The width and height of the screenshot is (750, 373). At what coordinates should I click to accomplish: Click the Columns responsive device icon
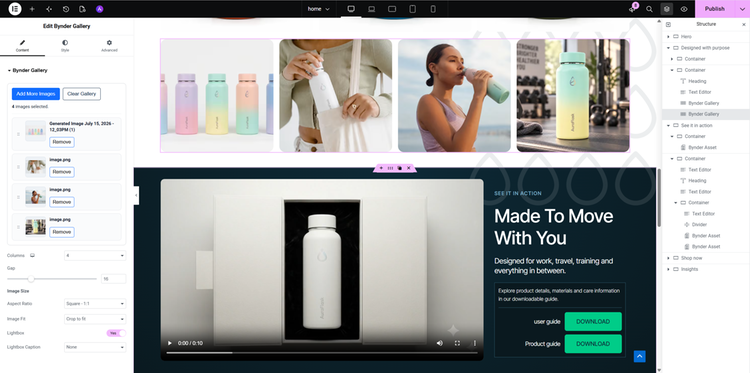tap(33, 256)
